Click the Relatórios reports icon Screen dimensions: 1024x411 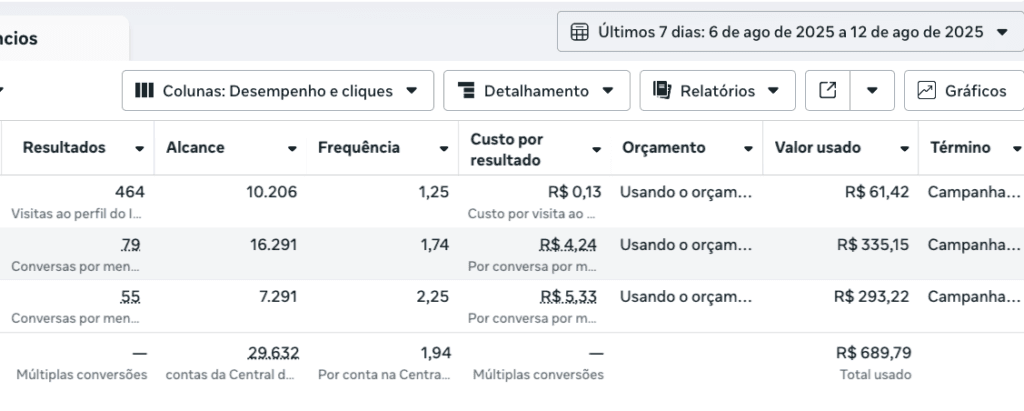click(661, 90)
